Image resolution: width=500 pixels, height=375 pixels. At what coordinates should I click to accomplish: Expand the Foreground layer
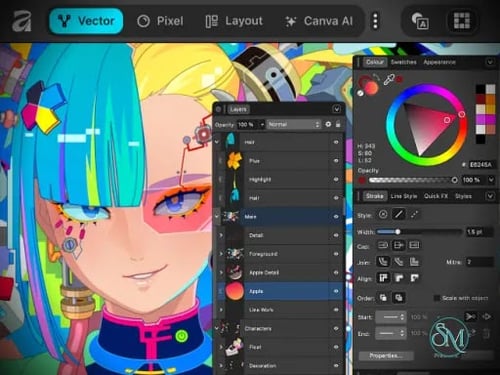click(221, 254)
